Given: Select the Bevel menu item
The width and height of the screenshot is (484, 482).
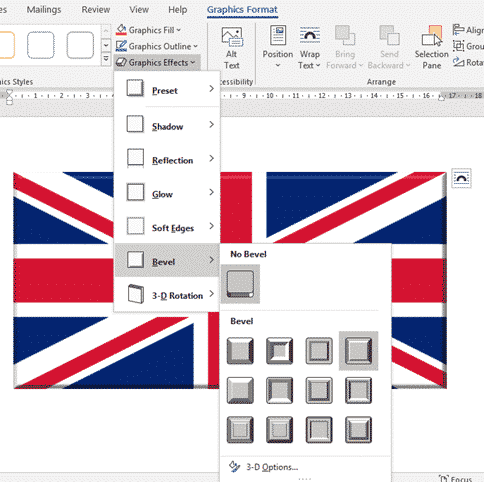Looking at the screenshot, I should coord(167,260).
